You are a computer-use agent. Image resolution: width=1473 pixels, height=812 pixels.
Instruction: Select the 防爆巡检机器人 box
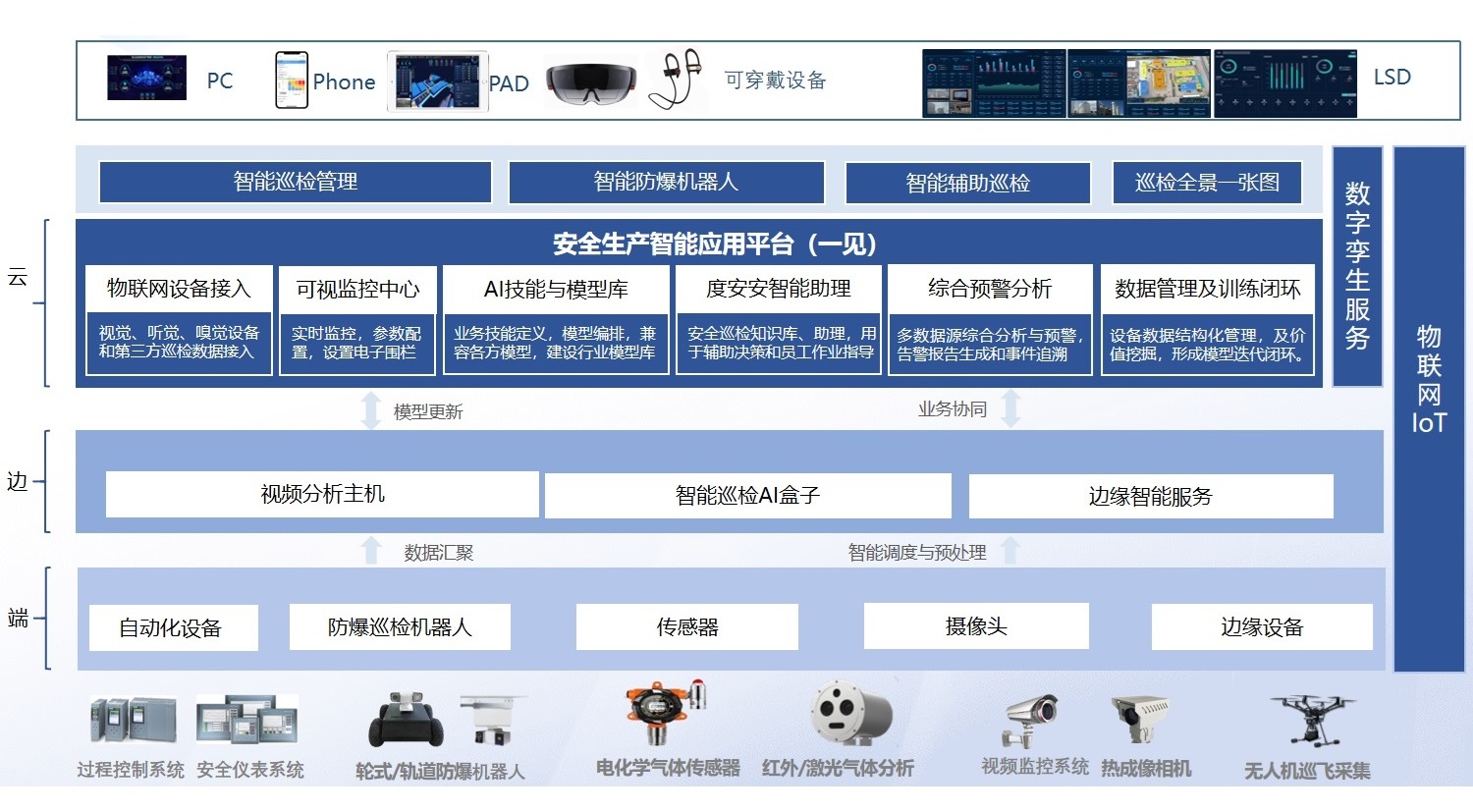[x=400, y=626]
